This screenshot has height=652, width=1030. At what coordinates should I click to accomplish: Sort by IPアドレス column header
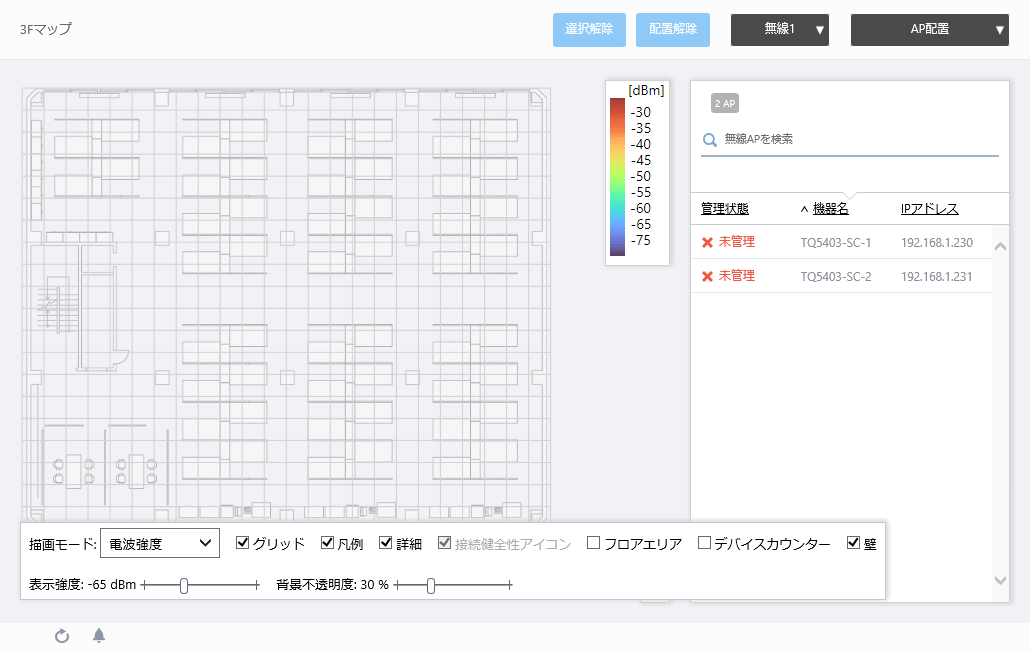(x=929, y=209)
